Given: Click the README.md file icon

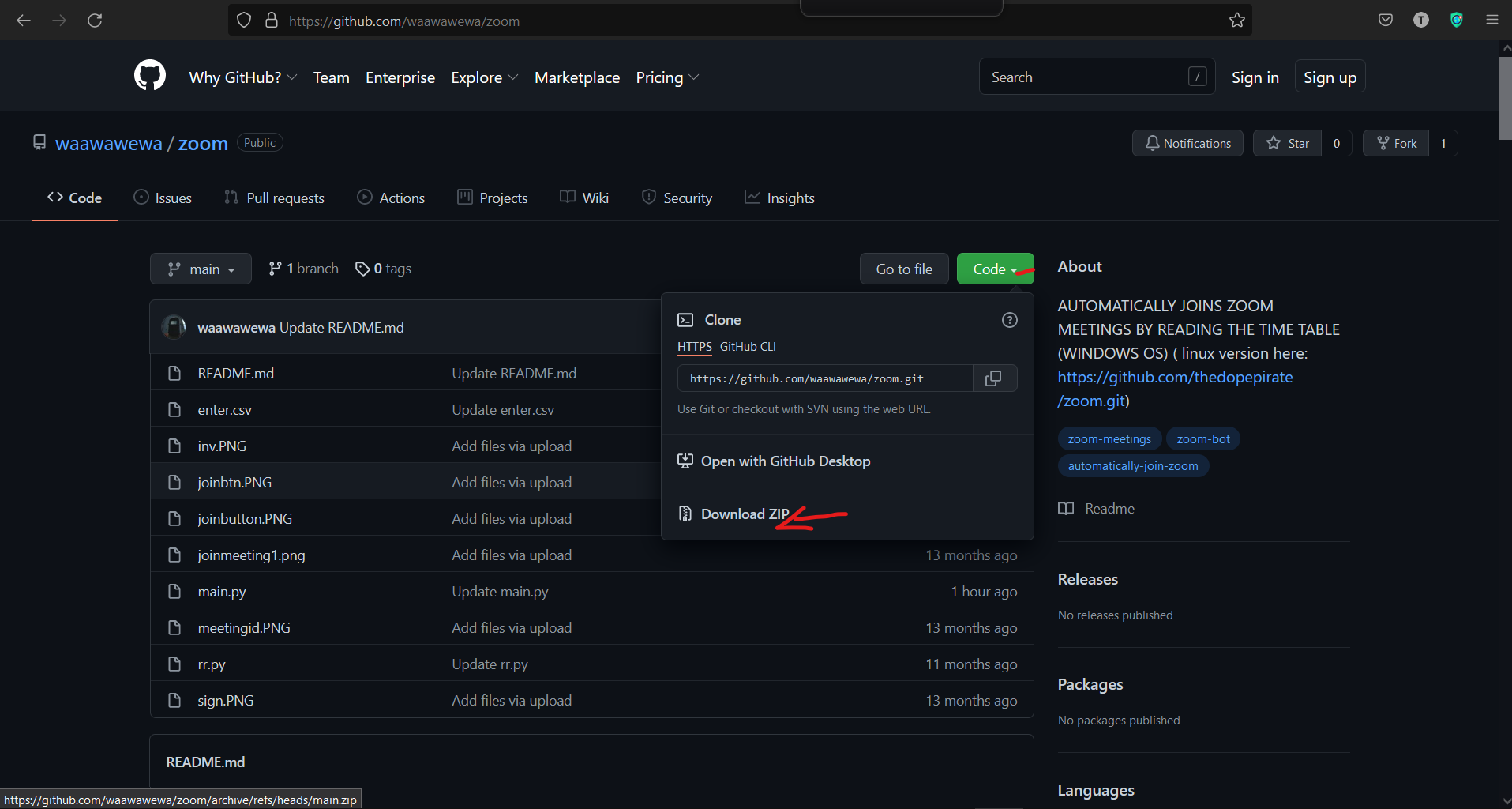Looking at the screenshot, I should 174,373.
